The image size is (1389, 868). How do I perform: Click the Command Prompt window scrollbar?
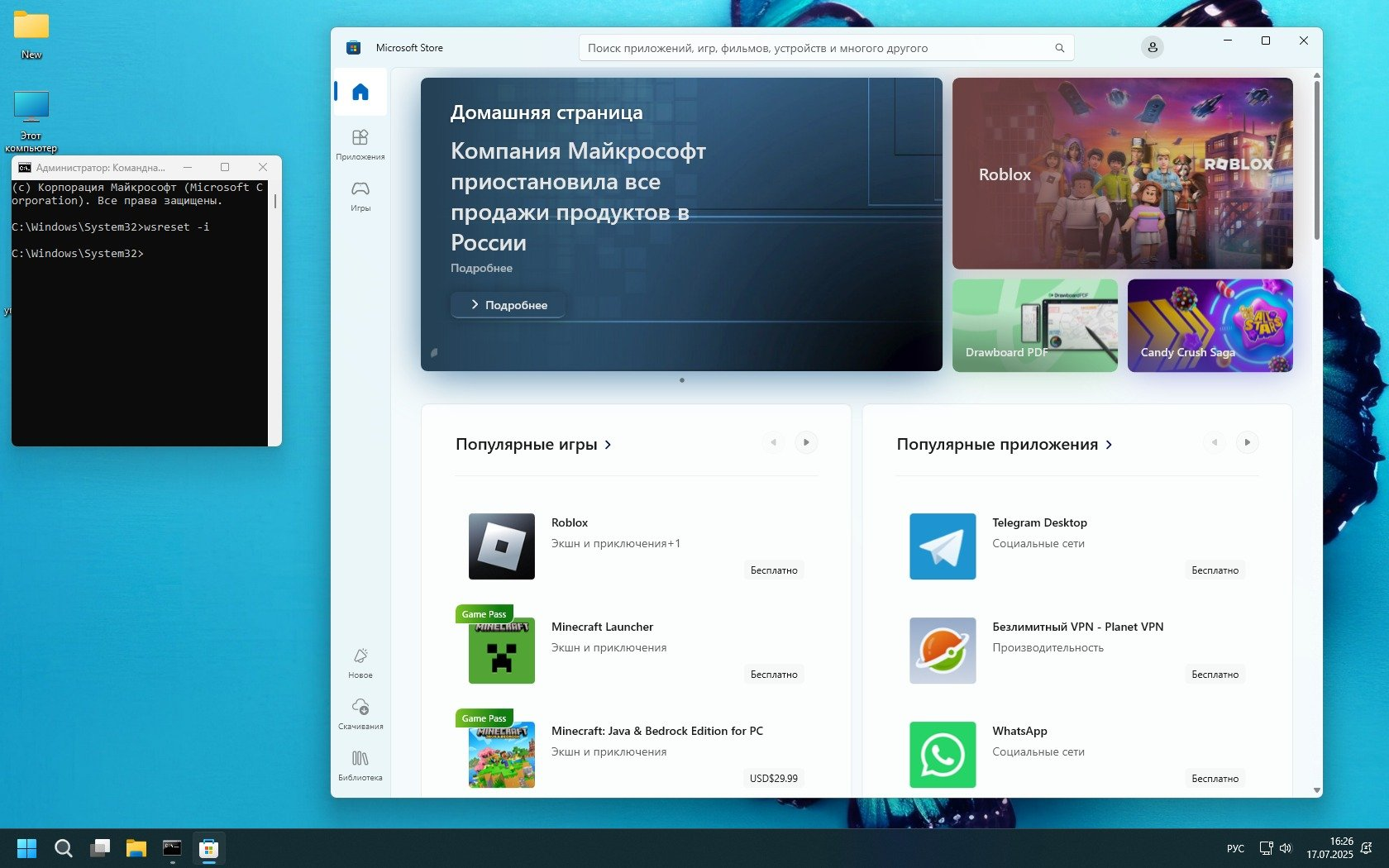tap(274, 201)
